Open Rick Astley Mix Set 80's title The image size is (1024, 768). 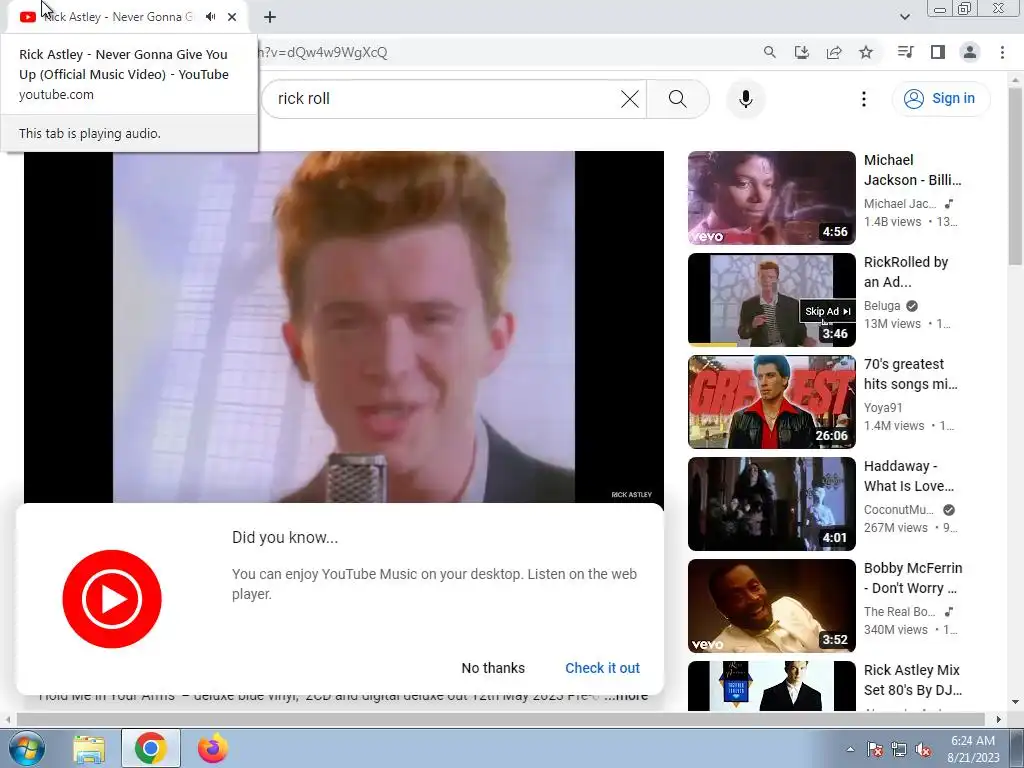coord(912,680)
